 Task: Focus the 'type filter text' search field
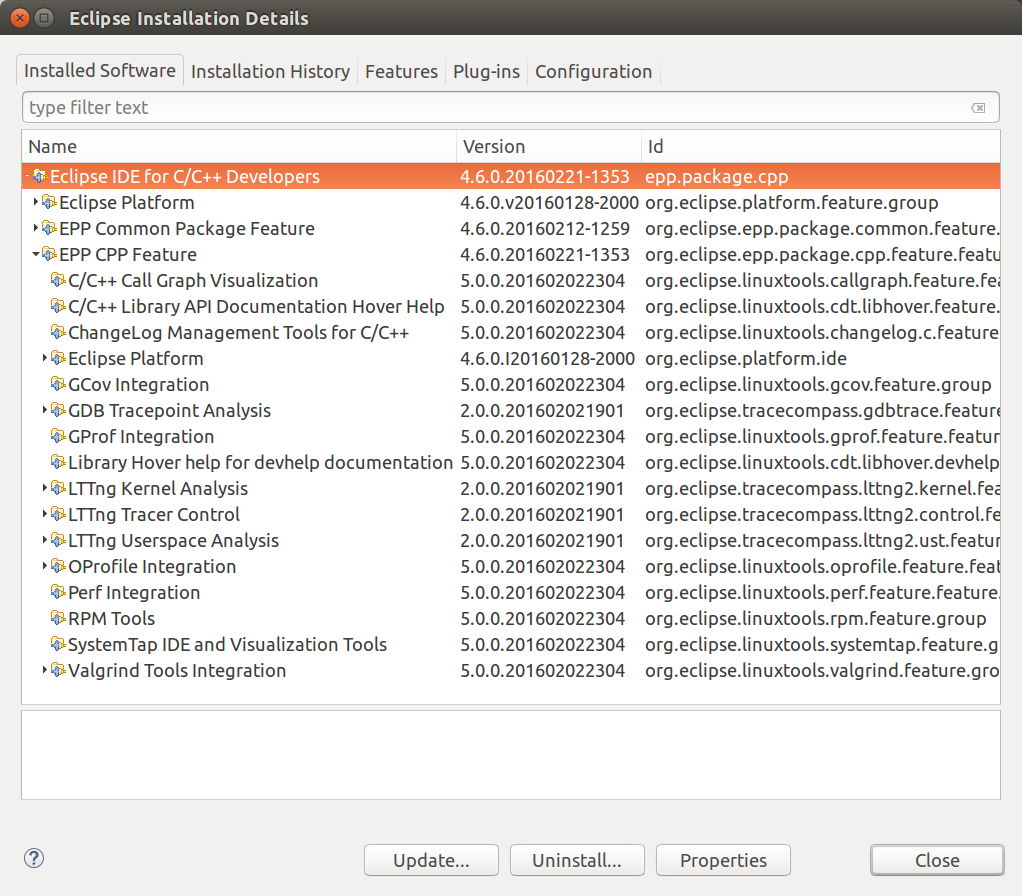point(511,108)
